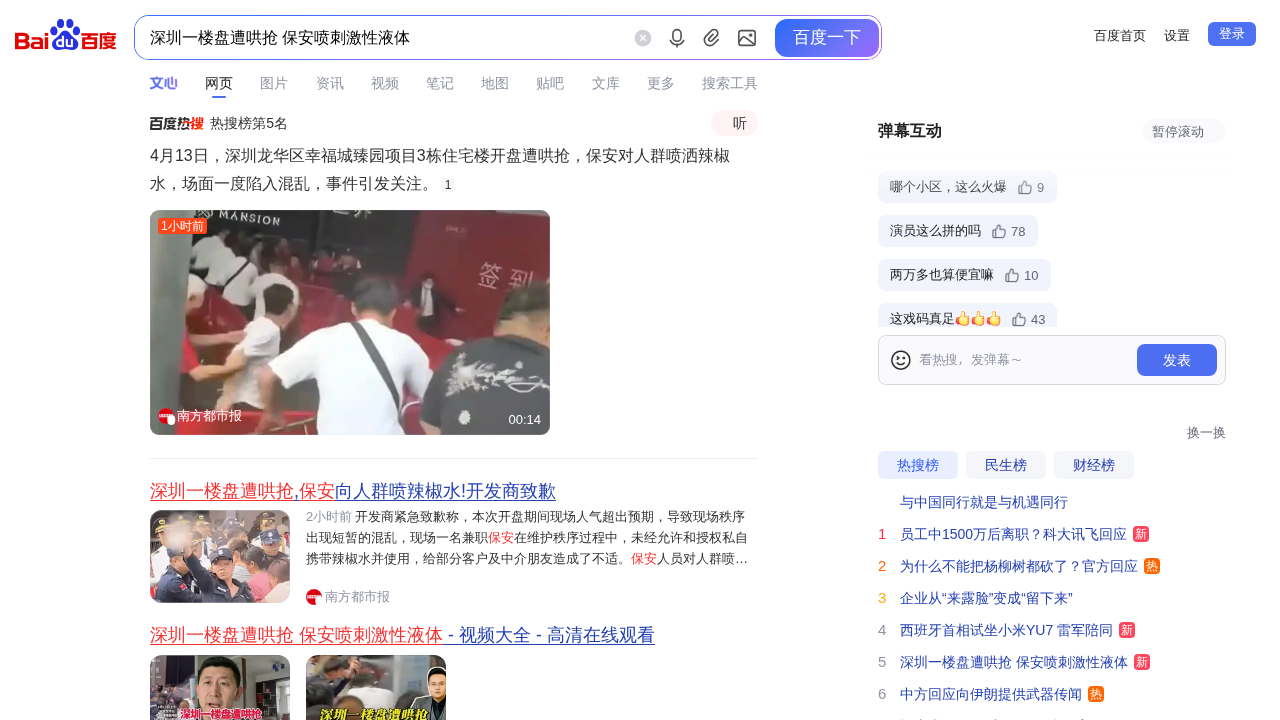Attach a file using paperclip icon
Screen dimensions: 1280x720
point(711,38)
